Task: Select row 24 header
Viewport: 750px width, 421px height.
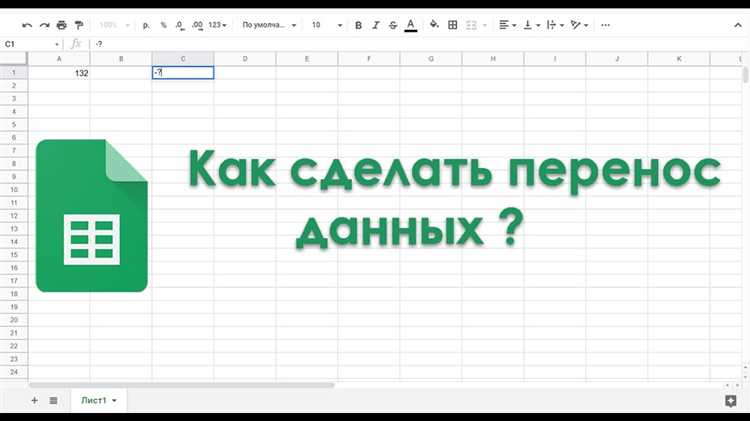Action: pos(14,372)
